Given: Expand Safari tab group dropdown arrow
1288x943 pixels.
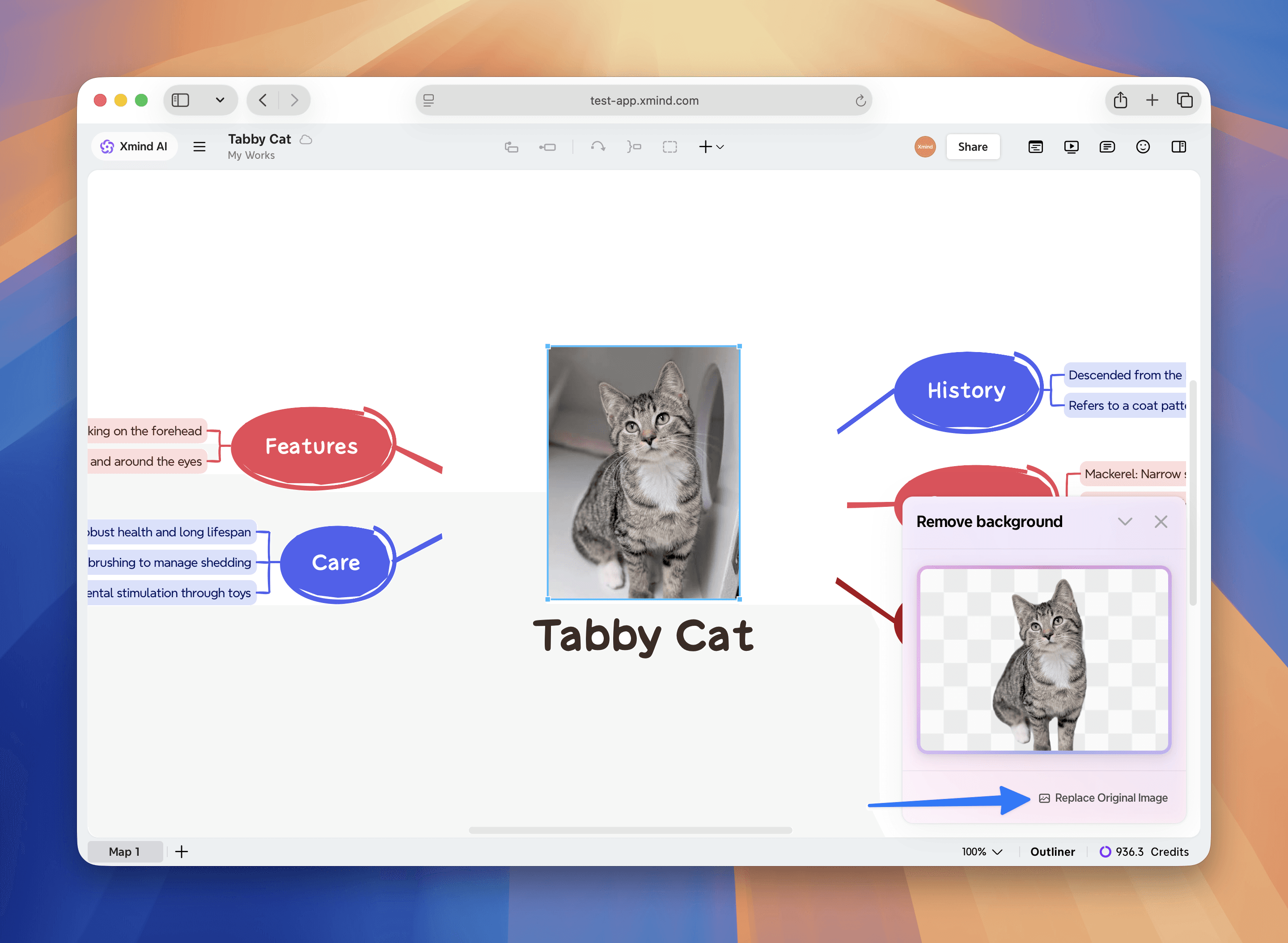Looking at the screenshot, I should pos(220,101).
